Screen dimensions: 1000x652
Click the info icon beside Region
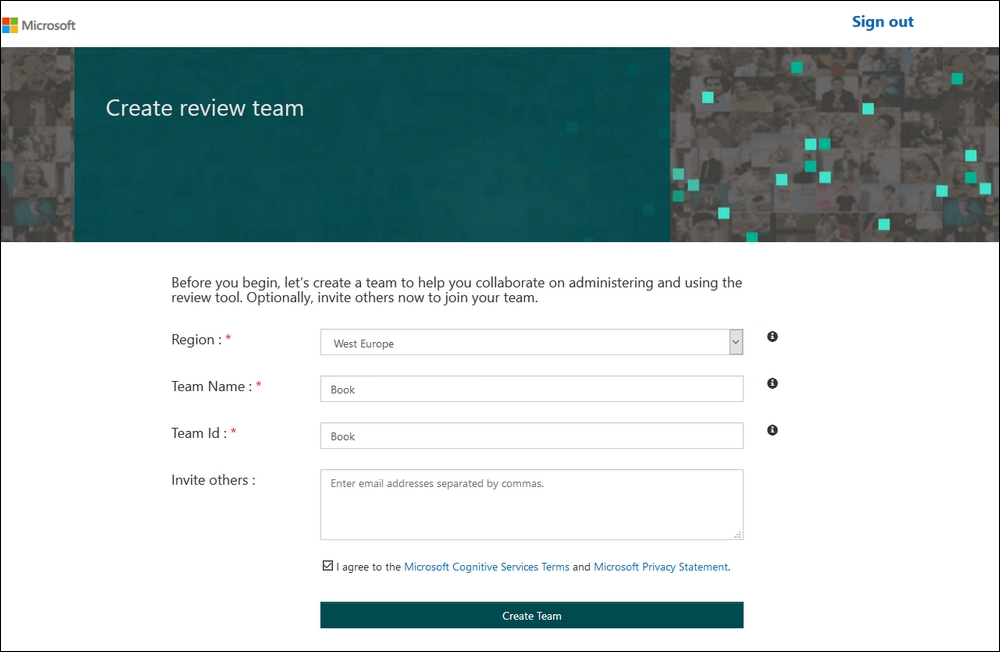[x=772, y=337]
